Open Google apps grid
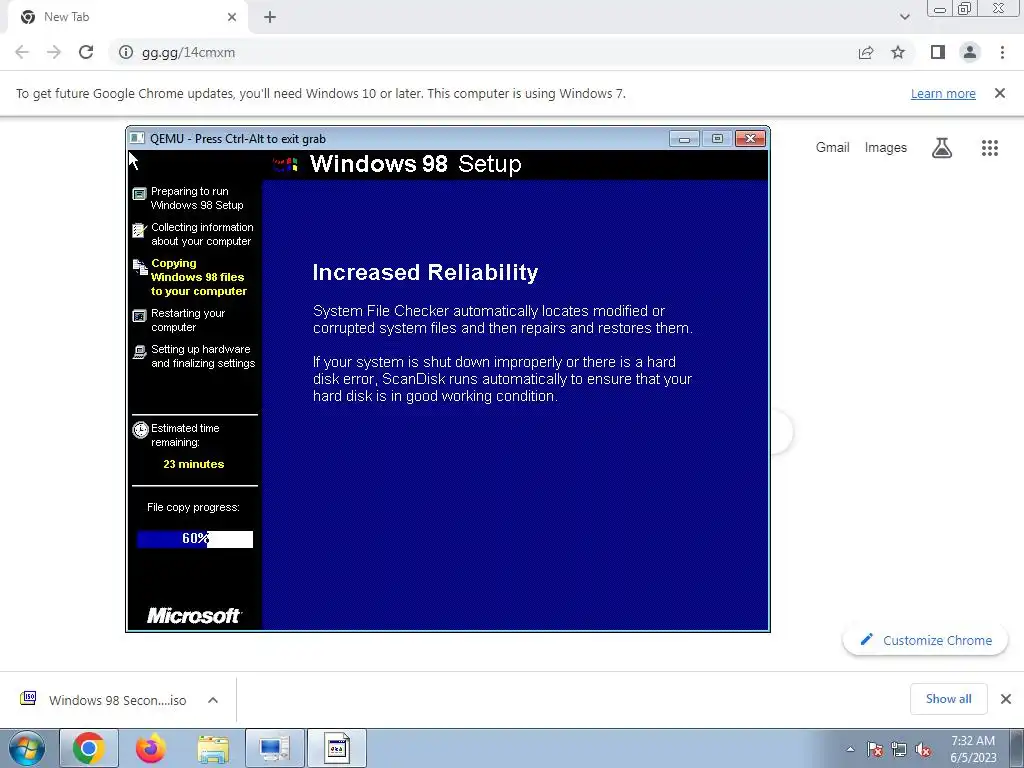 pos(990,148)
